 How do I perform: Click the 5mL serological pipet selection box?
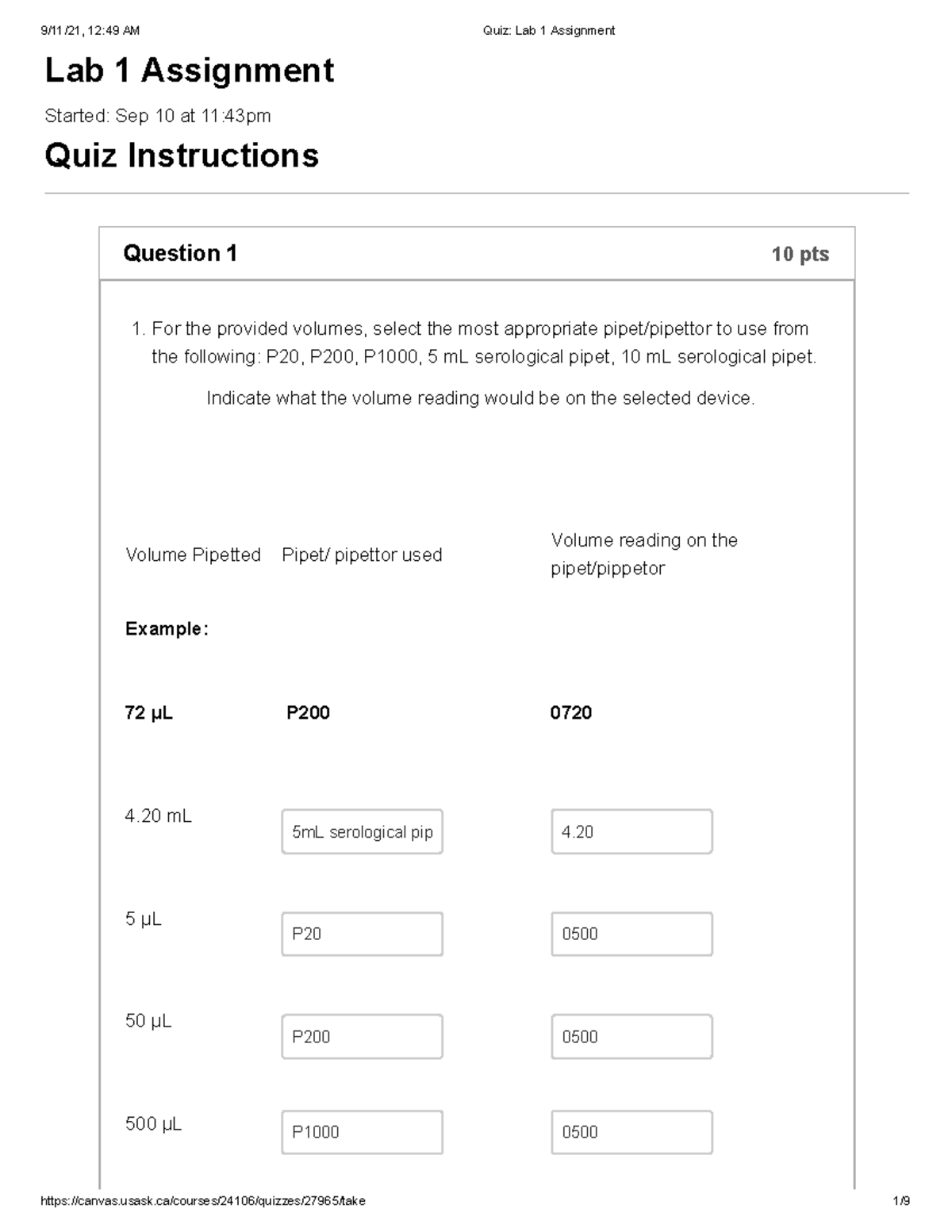361,831
